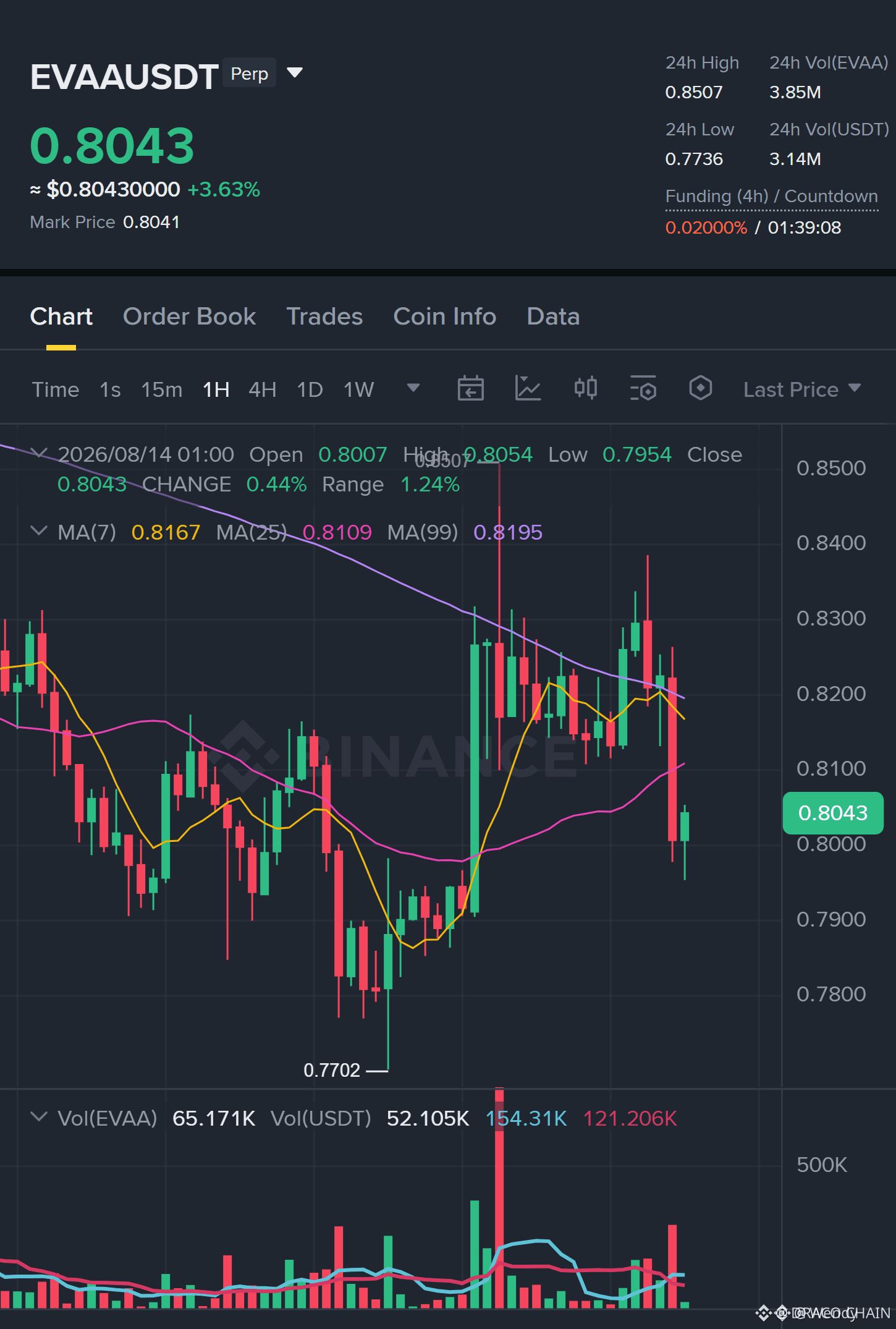The height and width of the screenshot is (1329, 896).
Task: Select the 4H interval
Action: (262, 389)
